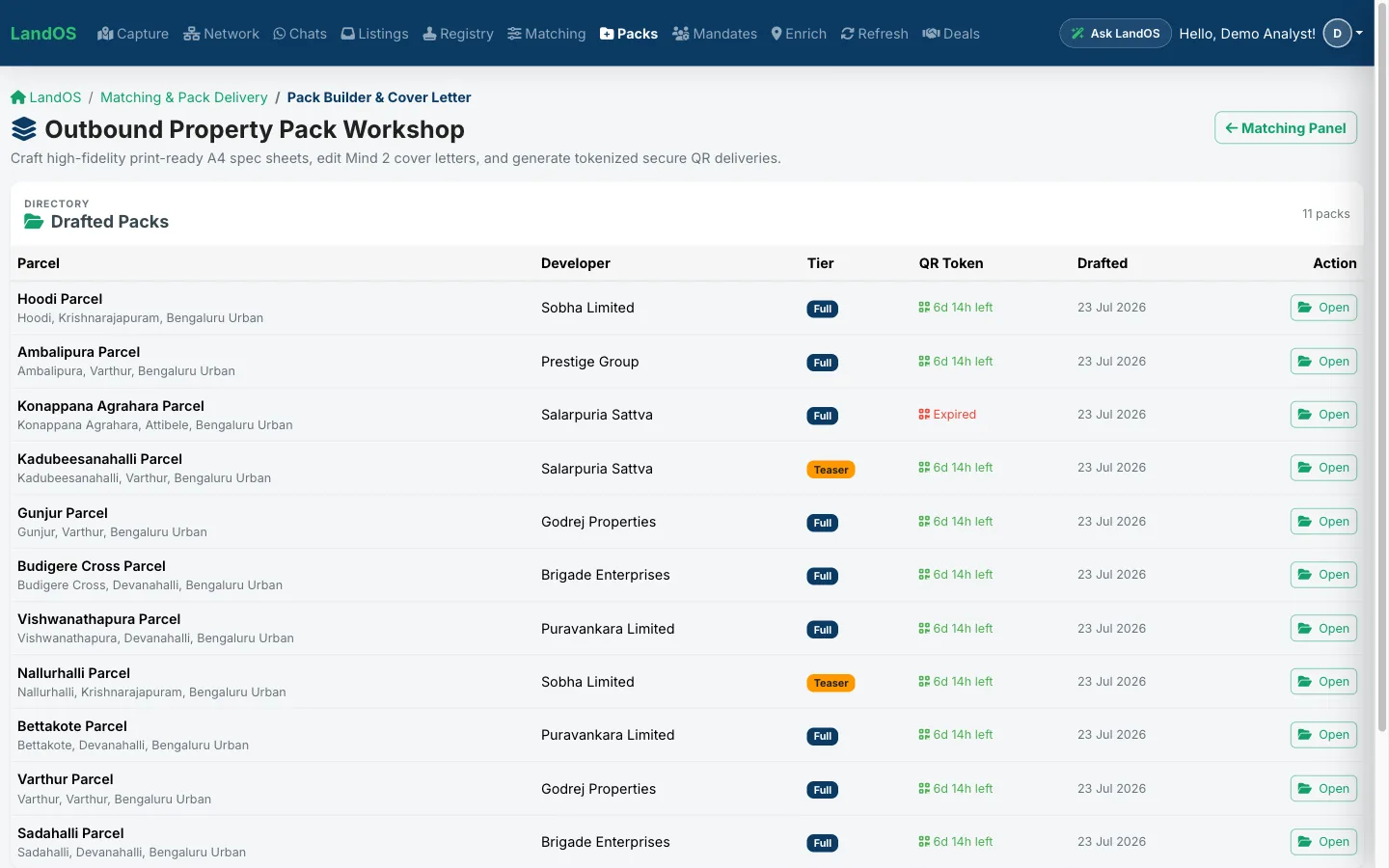Open the Hoodi Parcel pack
1389x868 pixels.
(1323, 308)
